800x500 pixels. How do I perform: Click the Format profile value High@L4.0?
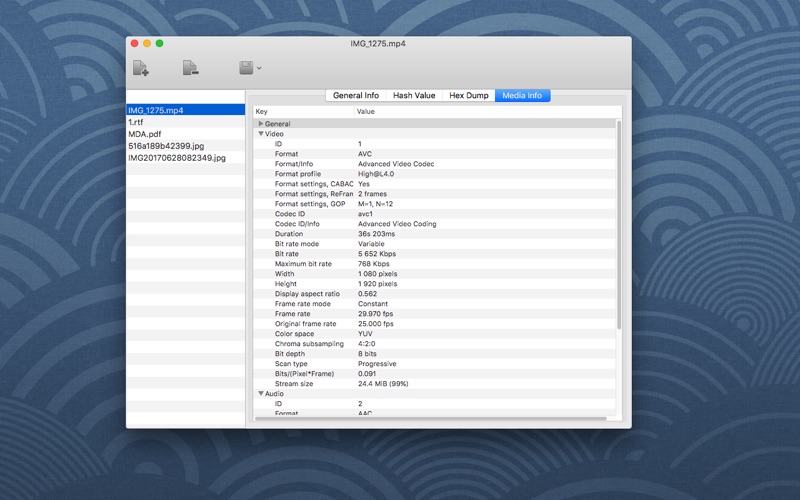pyautogui.click(x=376, y=173)
